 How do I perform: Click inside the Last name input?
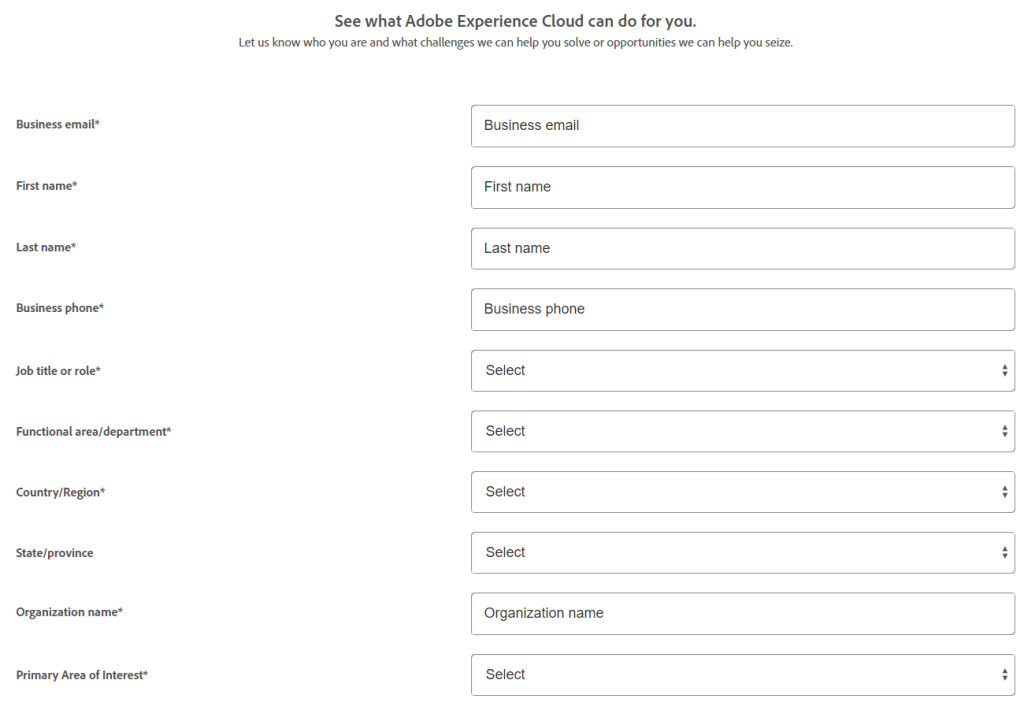[x=742, y=248]
